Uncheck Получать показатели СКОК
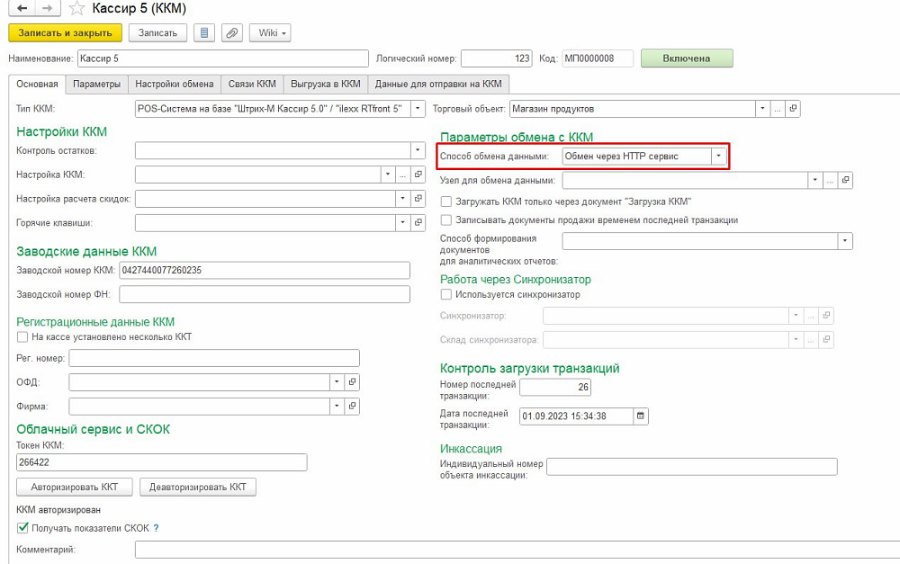The height and width of the screenshot is (564, 900). pyautogui.click(x=22, y=528)
